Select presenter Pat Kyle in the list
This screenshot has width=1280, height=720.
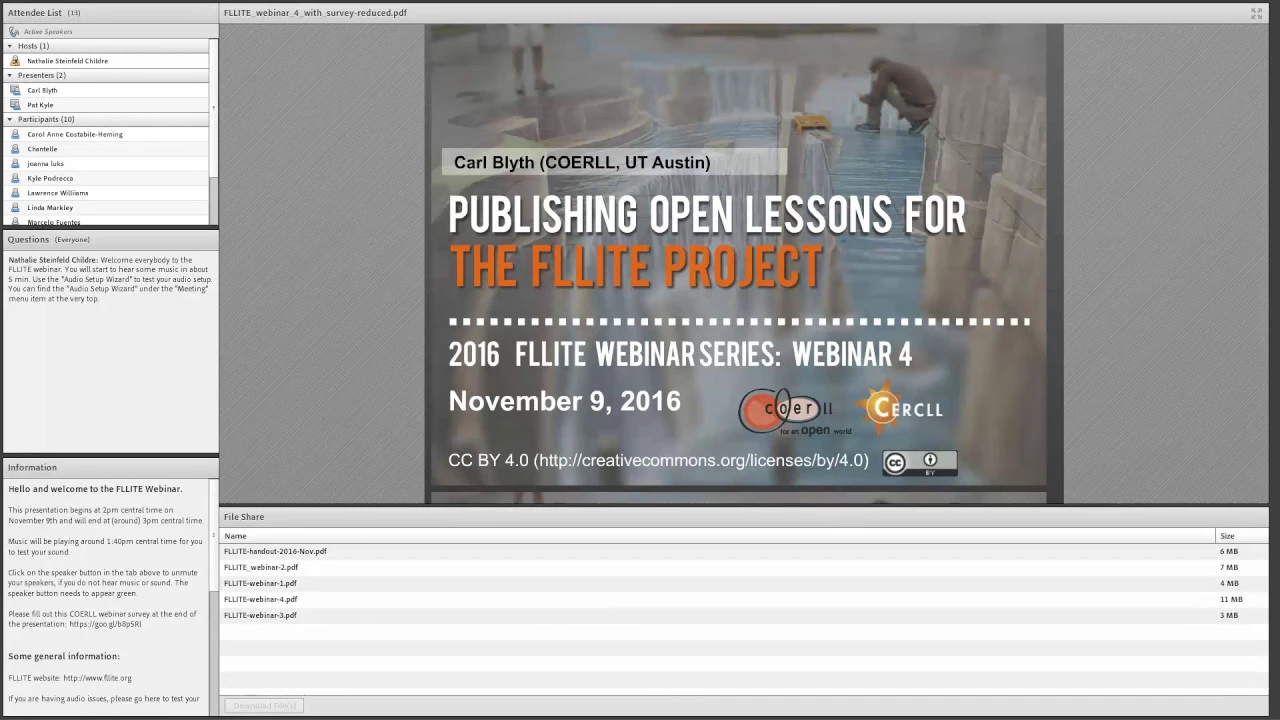(105, 105)
